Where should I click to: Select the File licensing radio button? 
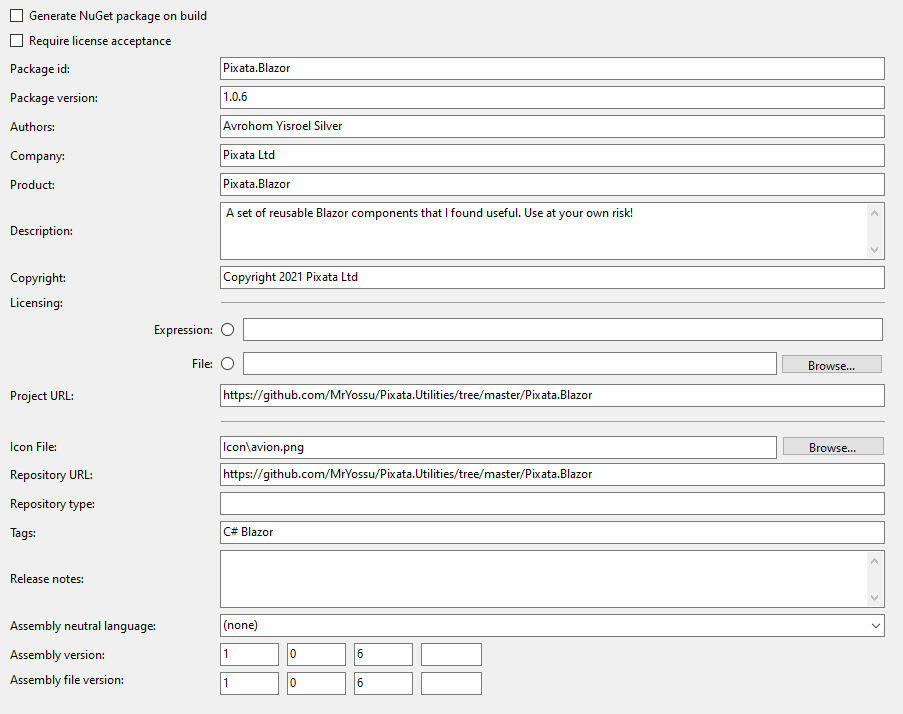(x=227, y=363)
